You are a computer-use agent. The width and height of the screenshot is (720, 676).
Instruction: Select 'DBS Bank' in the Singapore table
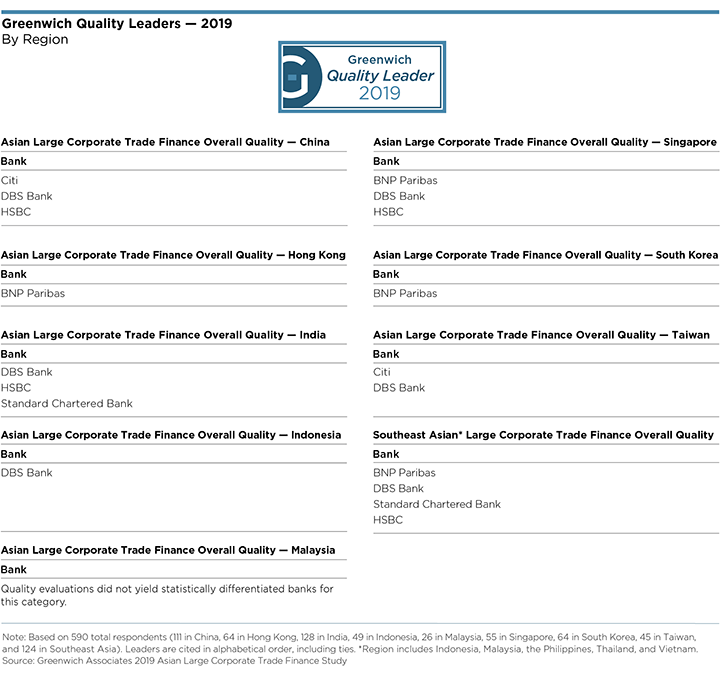399,196
